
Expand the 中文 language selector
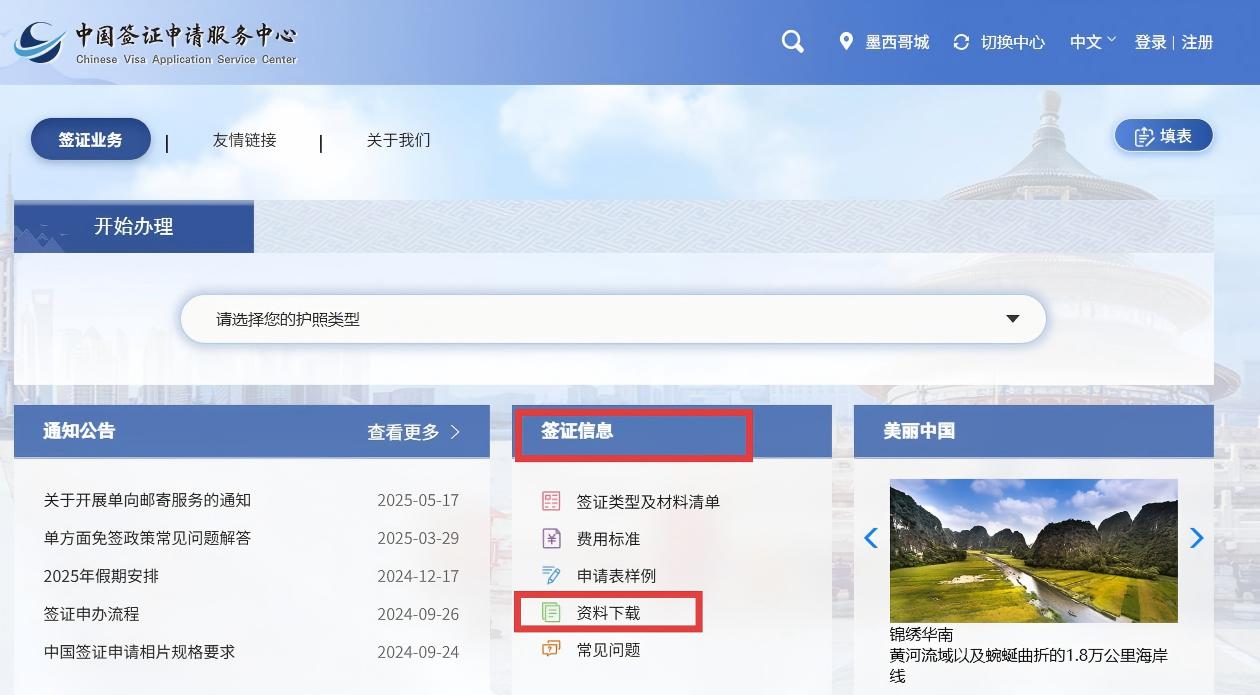click(x=1092, y=42)
